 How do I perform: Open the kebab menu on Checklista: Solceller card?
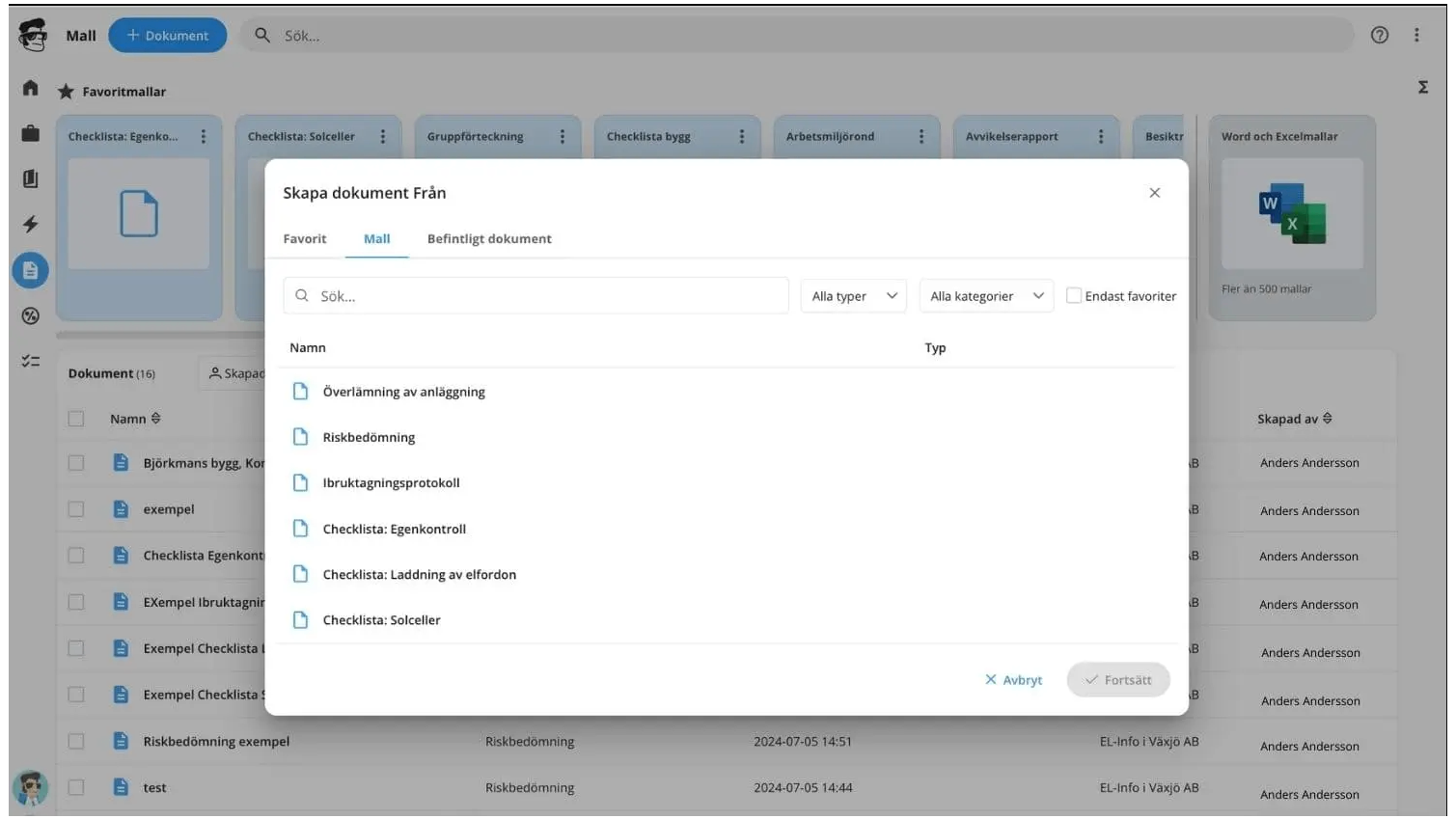pyautogui.click(x=382, y=136)
